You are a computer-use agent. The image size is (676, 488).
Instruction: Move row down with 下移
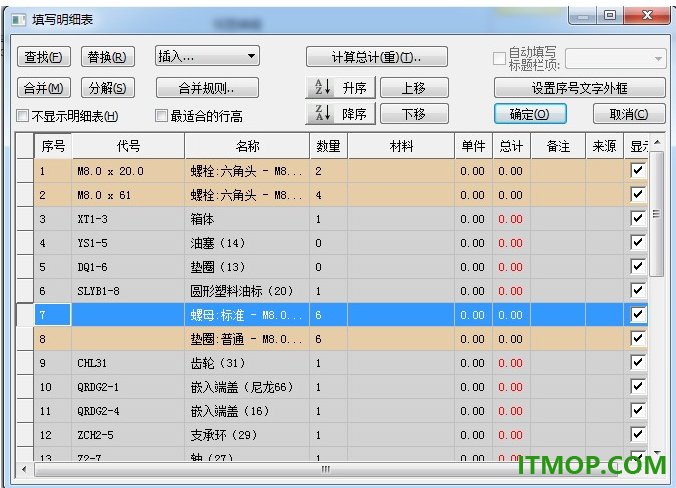click(x=414, y=114)
